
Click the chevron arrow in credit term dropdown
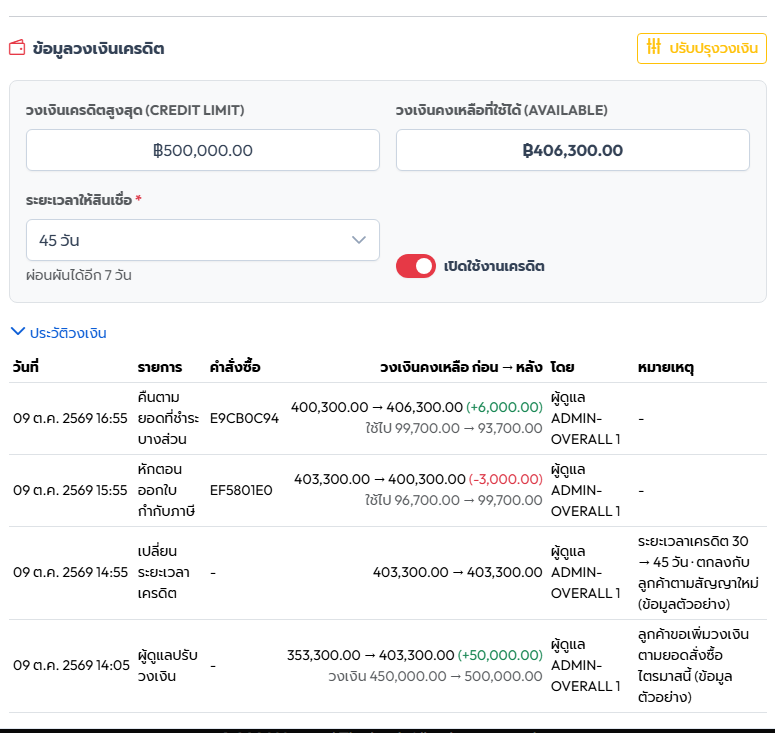pyautogui.click(x=359, y=240)
